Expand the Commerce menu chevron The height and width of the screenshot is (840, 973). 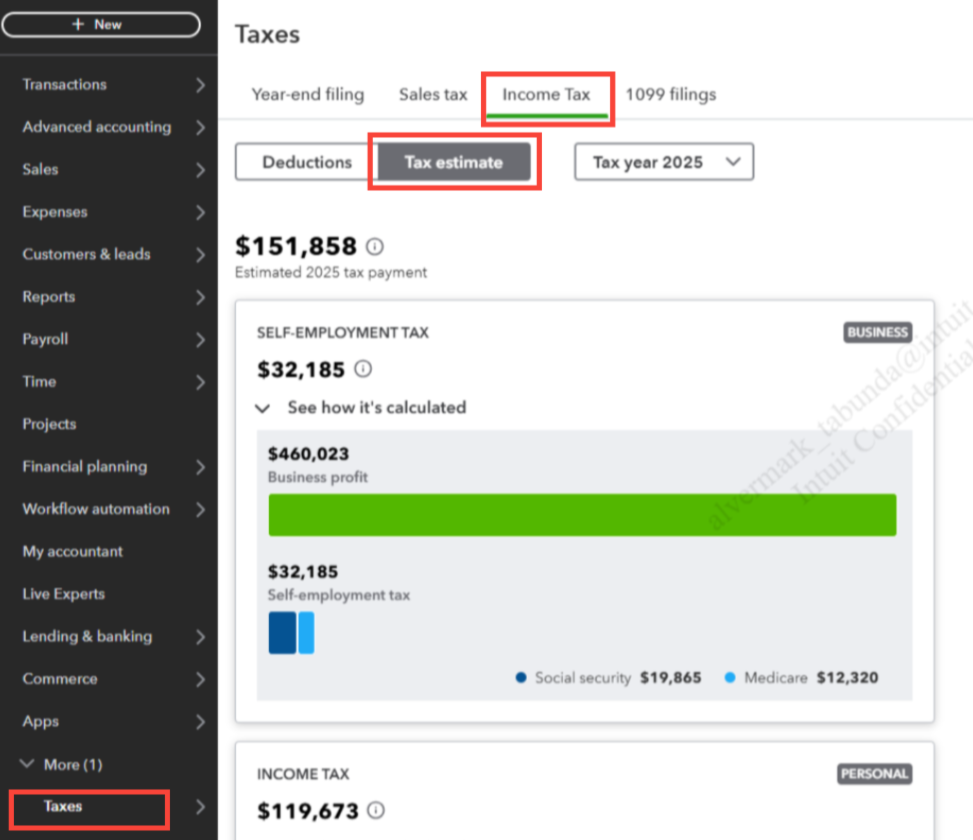pos(200,679)
